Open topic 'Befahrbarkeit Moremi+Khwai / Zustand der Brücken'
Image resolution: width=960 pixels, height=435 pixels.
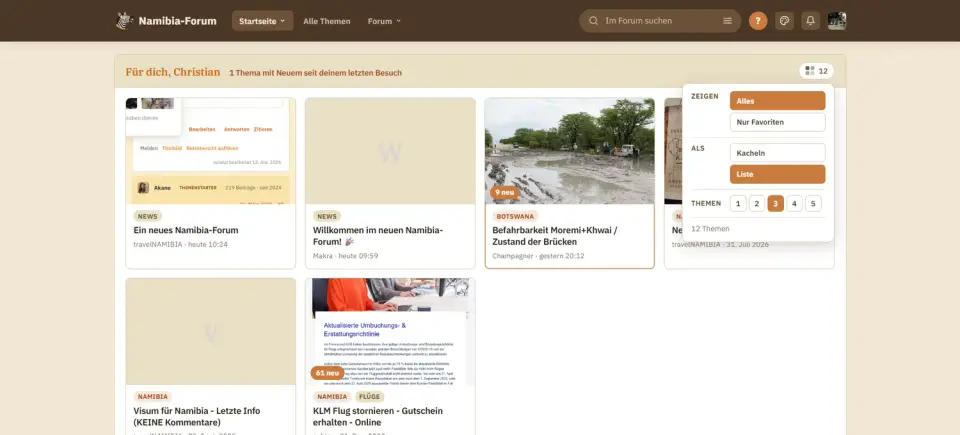[x=555, y=236]
